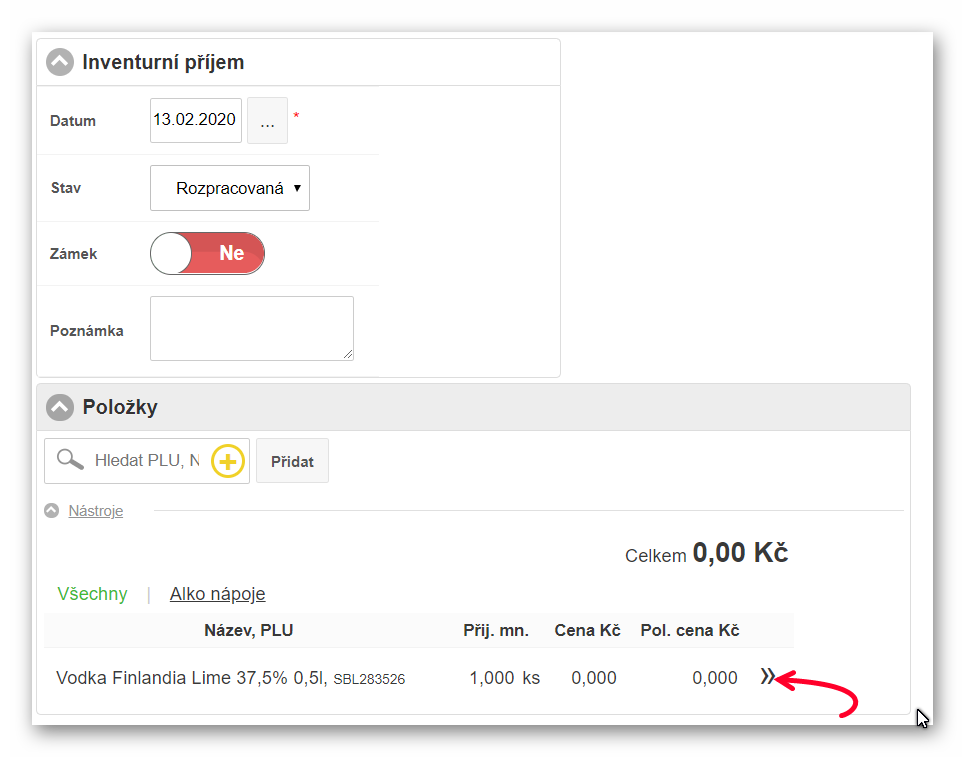
Task: Select the Vodka Finlandia Lime item name
Action: 191,678
